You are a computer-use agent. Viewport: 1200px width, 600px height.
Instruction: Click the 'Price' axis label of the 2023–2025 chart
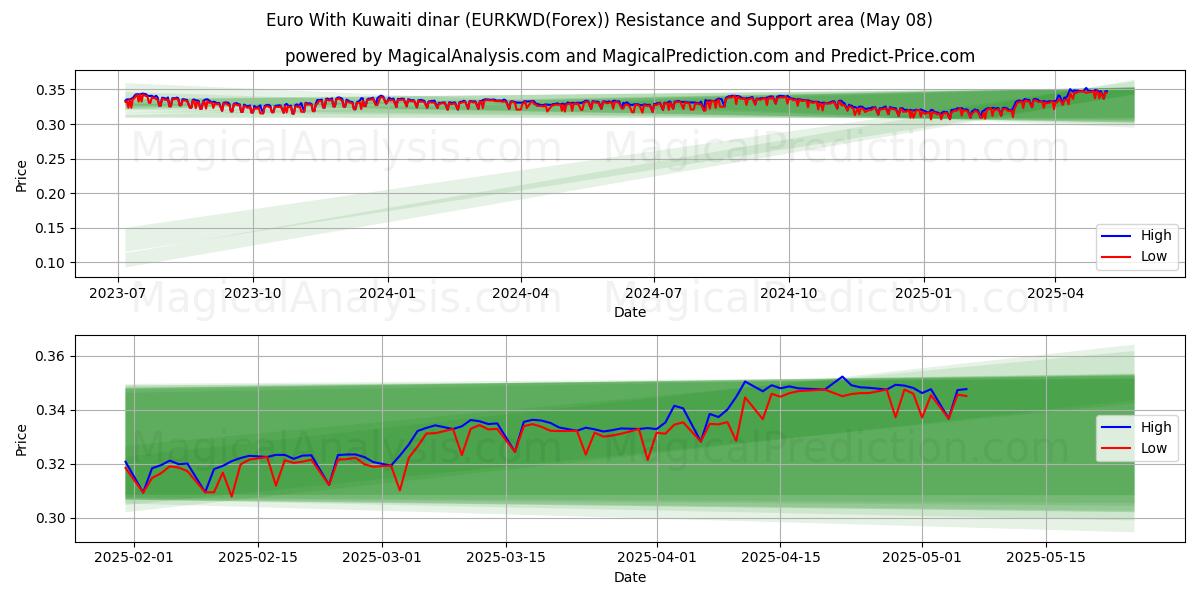[22, 176]
